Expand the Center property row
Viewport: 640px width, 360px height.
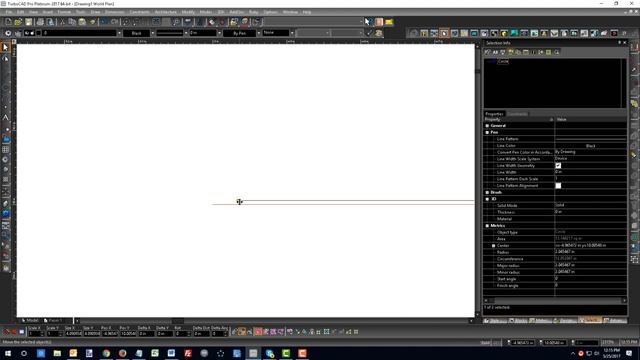pyautogui.click(x=493, y=246)
